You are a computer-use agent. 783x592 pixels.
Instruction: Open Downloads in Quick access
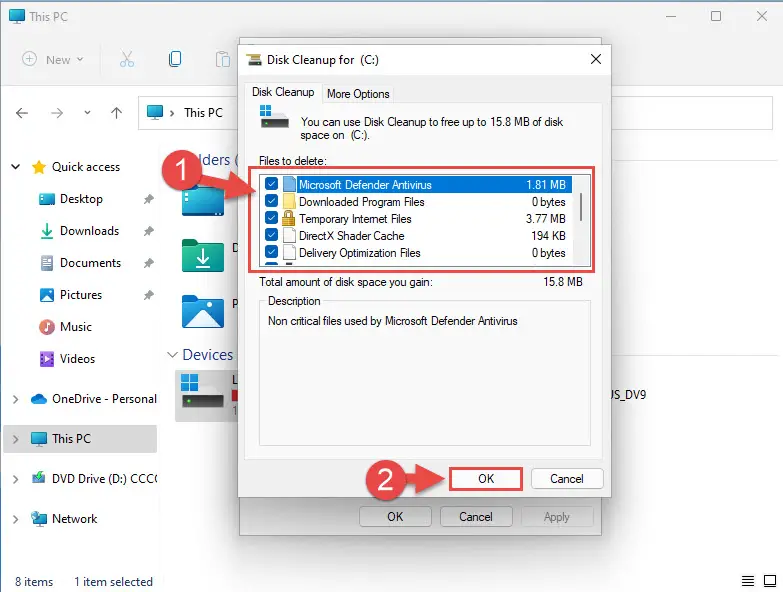(89, 231)
